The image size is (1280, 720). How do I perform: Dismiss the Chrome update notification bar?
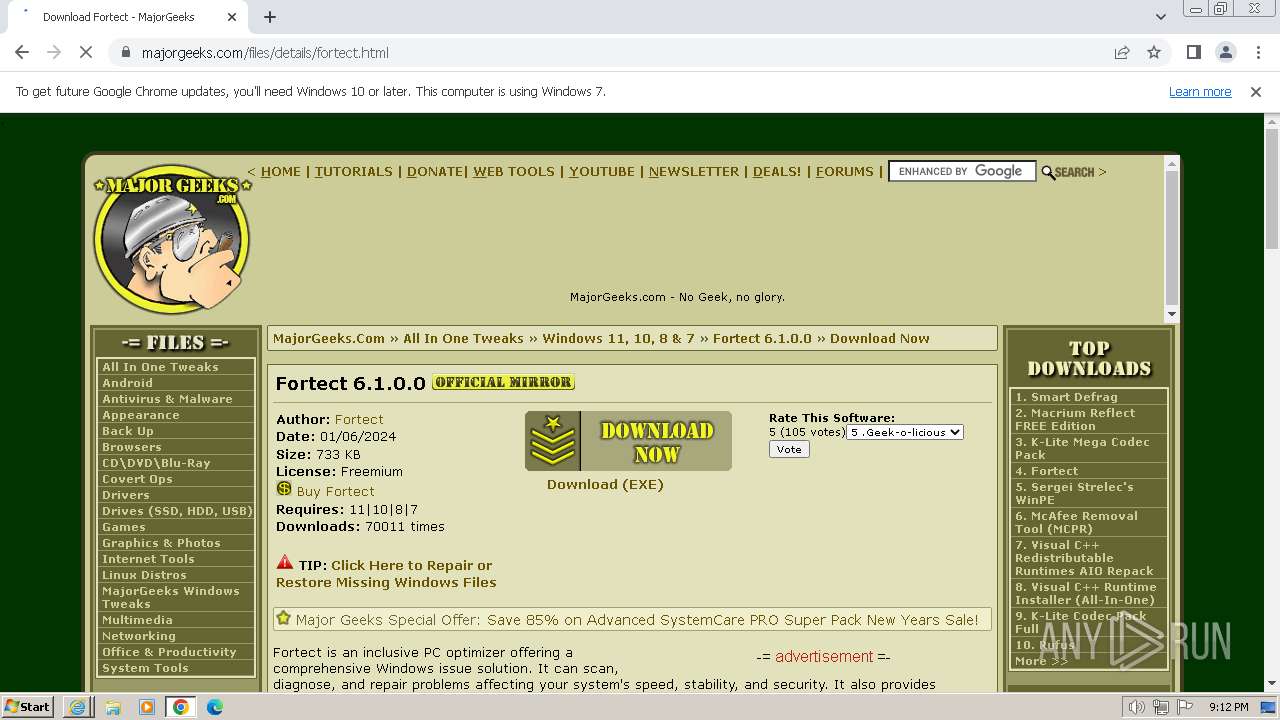1256,92
